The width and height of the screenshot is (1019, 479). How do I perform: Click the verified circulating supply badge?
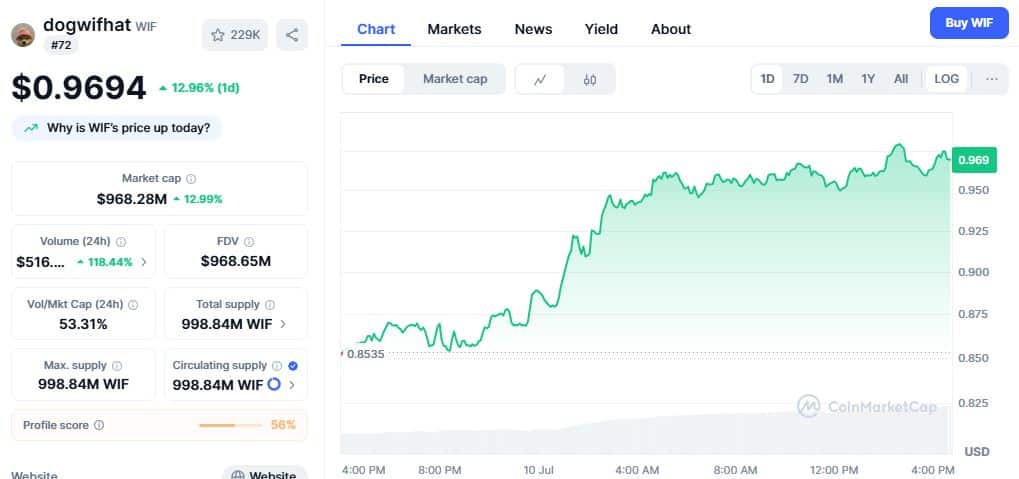[293, 366]
